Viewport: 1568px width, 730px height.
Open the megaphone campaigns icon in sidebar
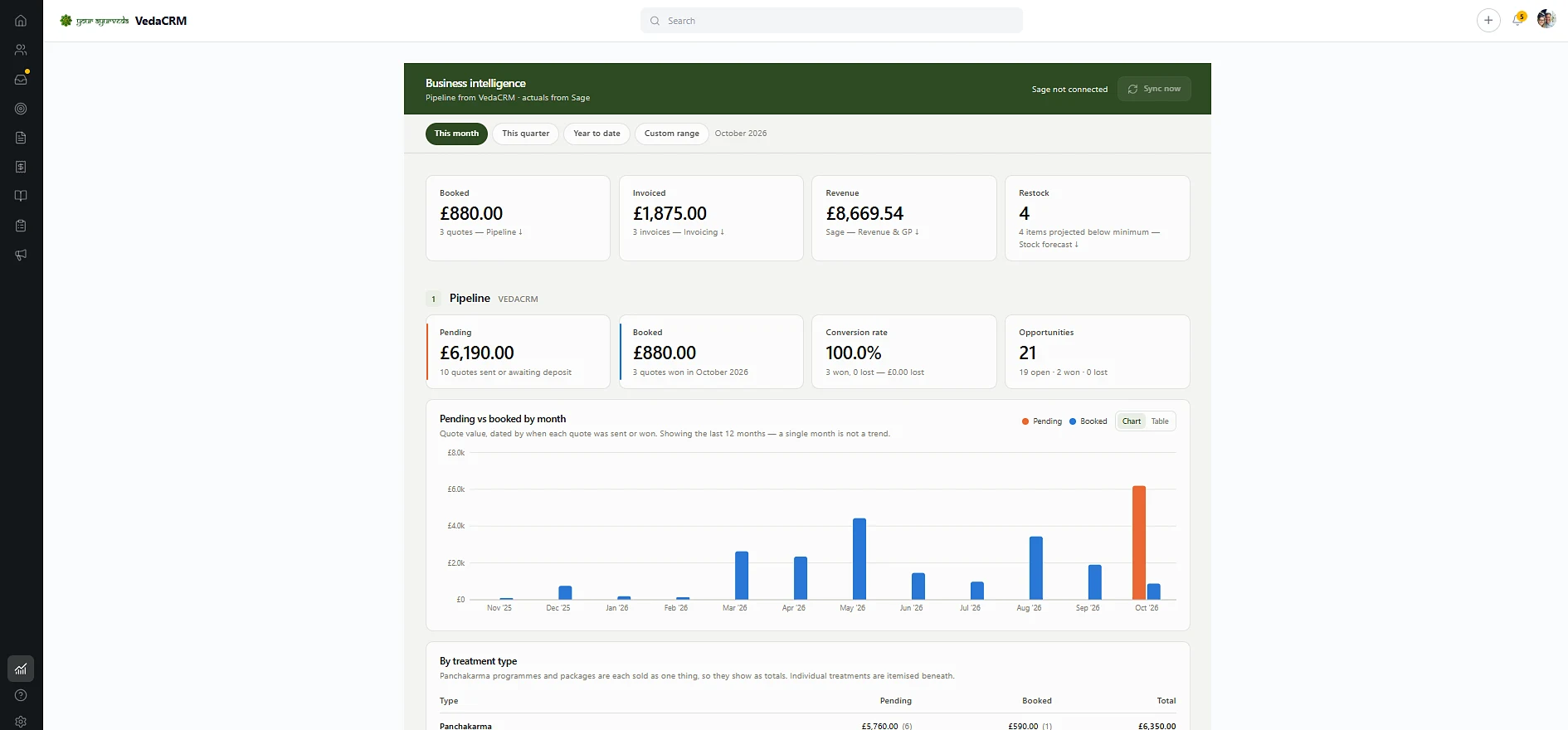21,255
